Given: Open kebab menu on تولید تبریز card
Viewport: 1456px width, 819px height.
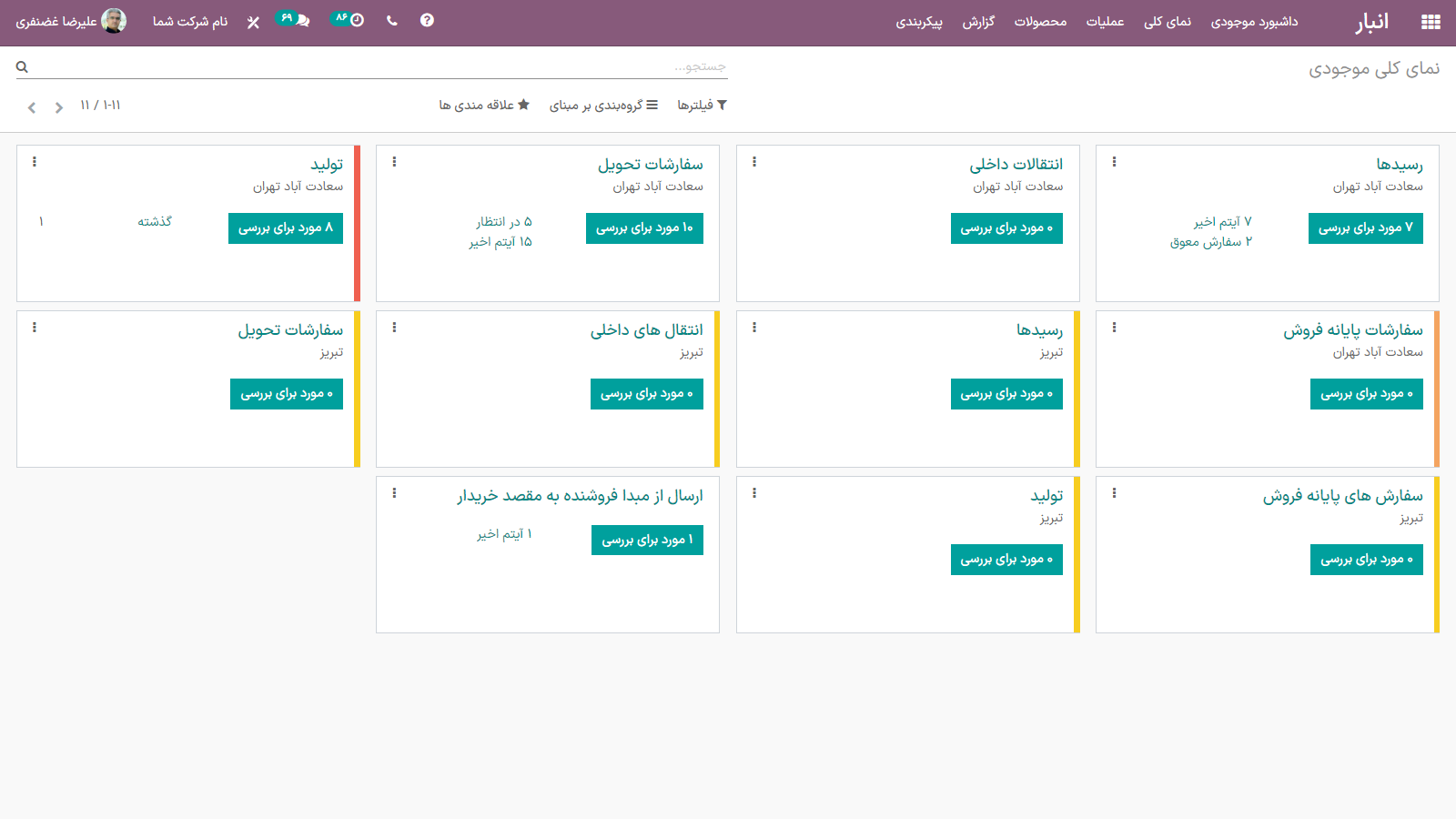Looking at the screenshot, I should point(754,493).
